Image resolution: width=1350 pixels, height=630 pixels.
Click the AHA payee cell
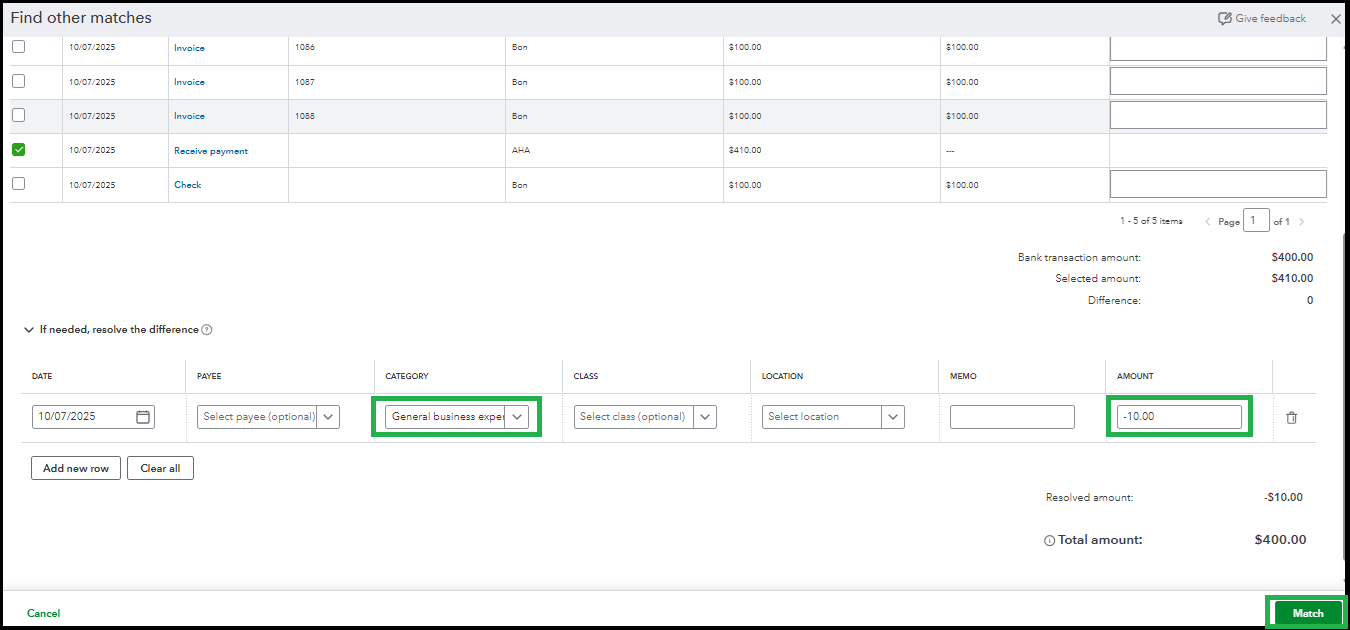pyautogui.click(x=520, y=151)
